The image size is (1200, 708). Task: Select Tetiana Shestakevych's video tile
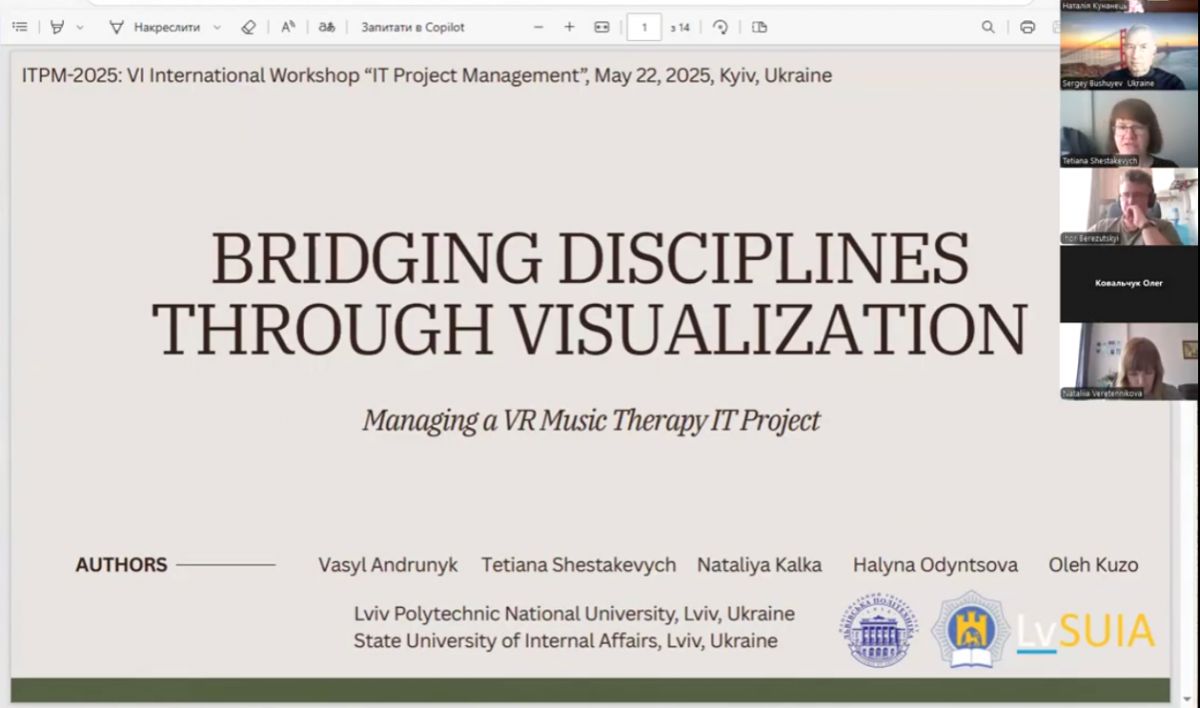pos(1129,129)
